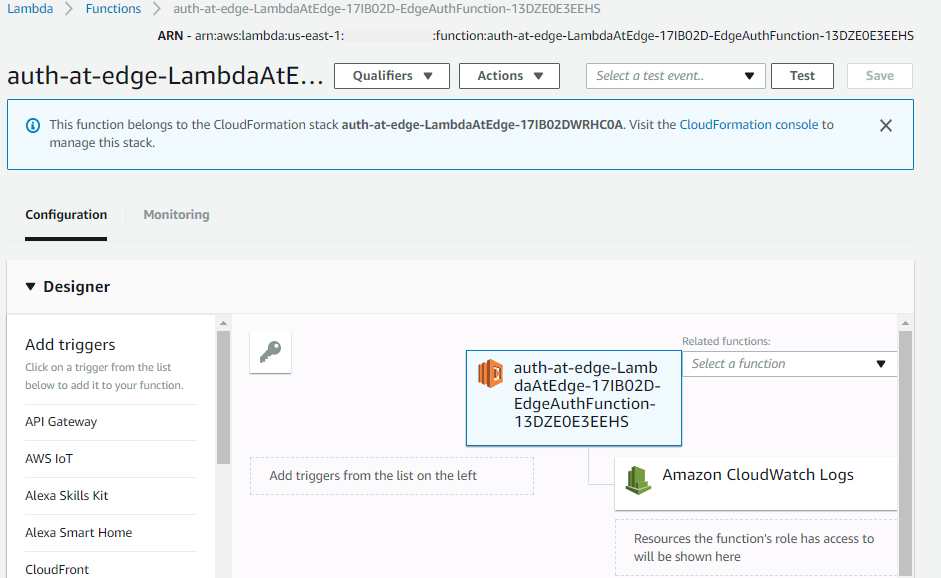Click the triggers list scrollbar thumb
The width and height of the screenshot is (941, 578).
(x=223, y=397)
